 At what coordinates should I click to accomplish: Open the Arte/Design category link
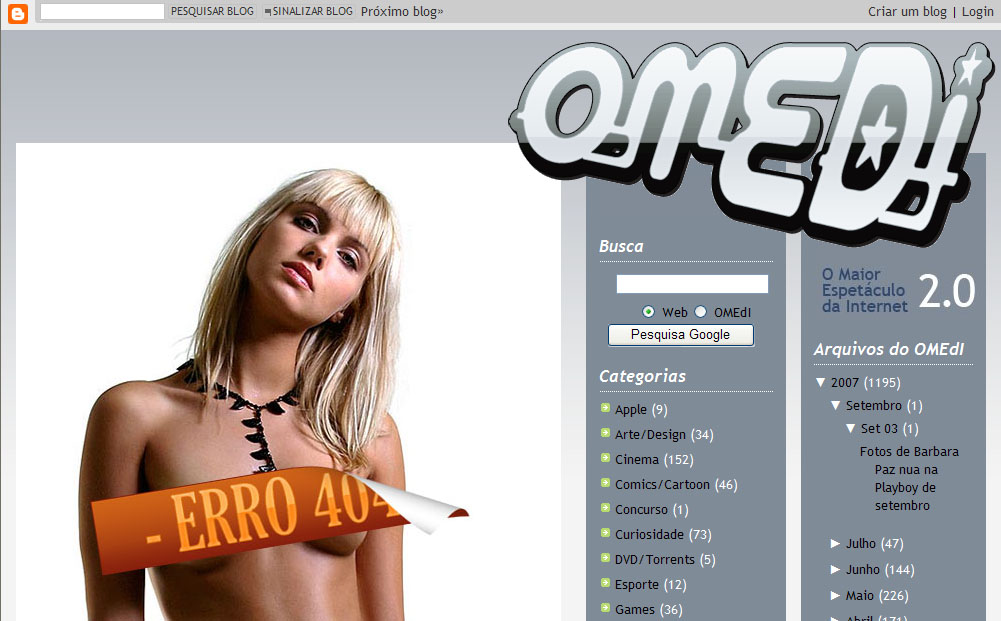click(x=650, y=435)
